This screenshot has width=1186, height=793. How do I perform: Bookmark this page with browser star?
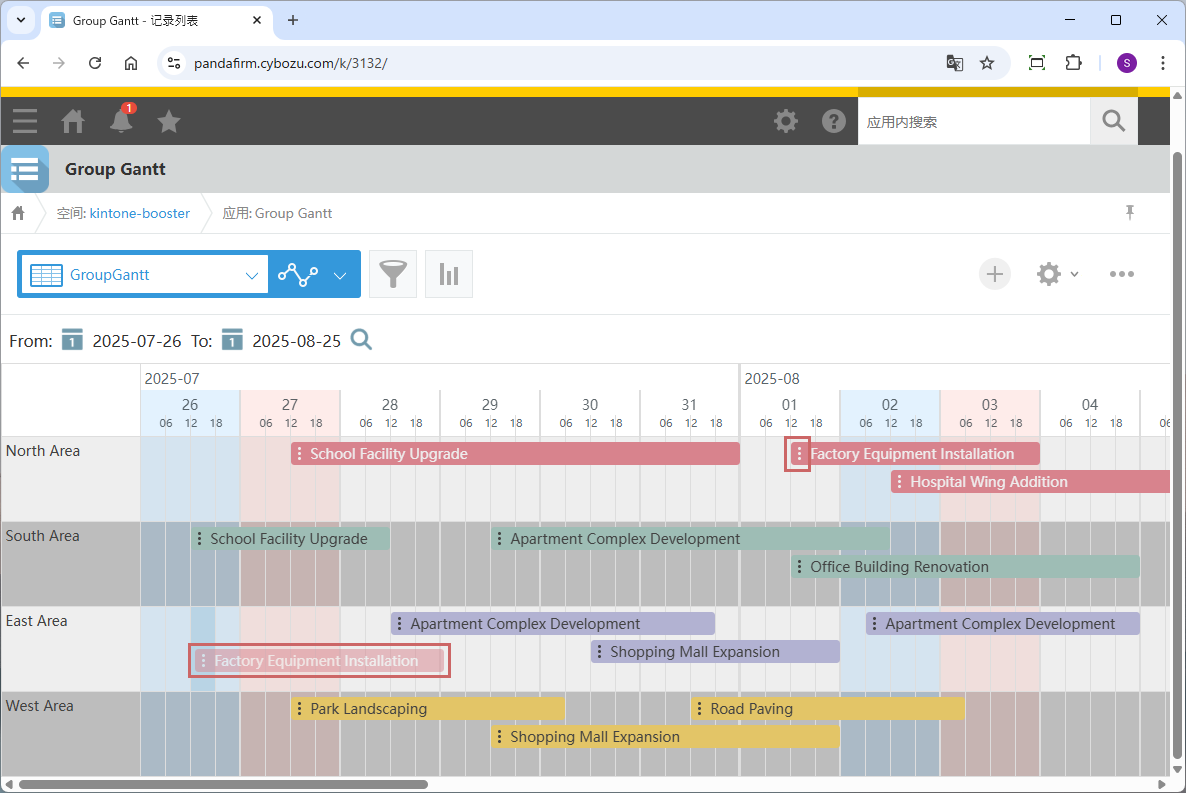pyautogui.click(x=987, y=63)
